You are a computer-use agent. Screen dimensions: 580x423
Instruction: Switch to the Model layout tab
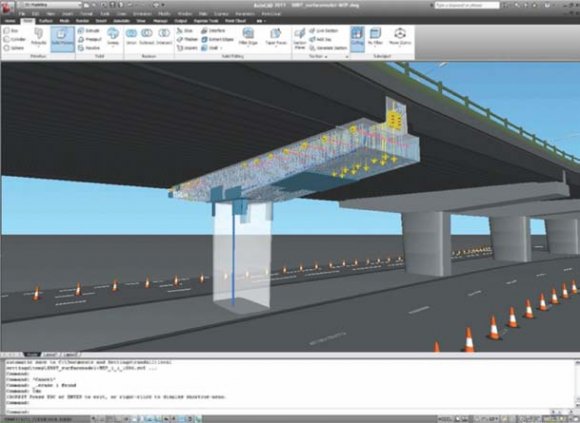coord(32,355)
